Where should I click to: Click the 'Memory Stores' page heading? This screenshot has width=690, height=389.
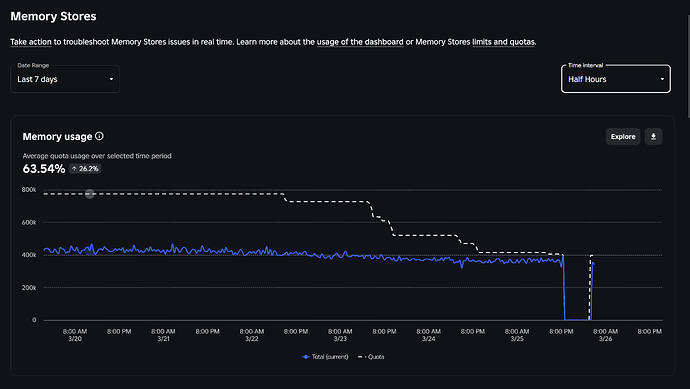coord(53,16)
